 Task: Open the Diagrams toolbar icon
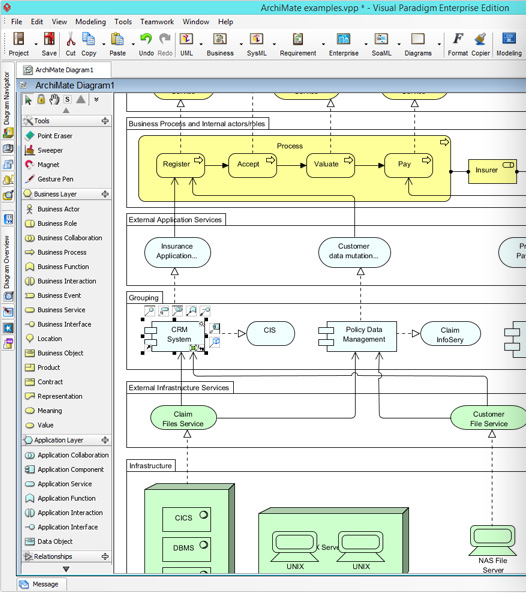point(418,39)
